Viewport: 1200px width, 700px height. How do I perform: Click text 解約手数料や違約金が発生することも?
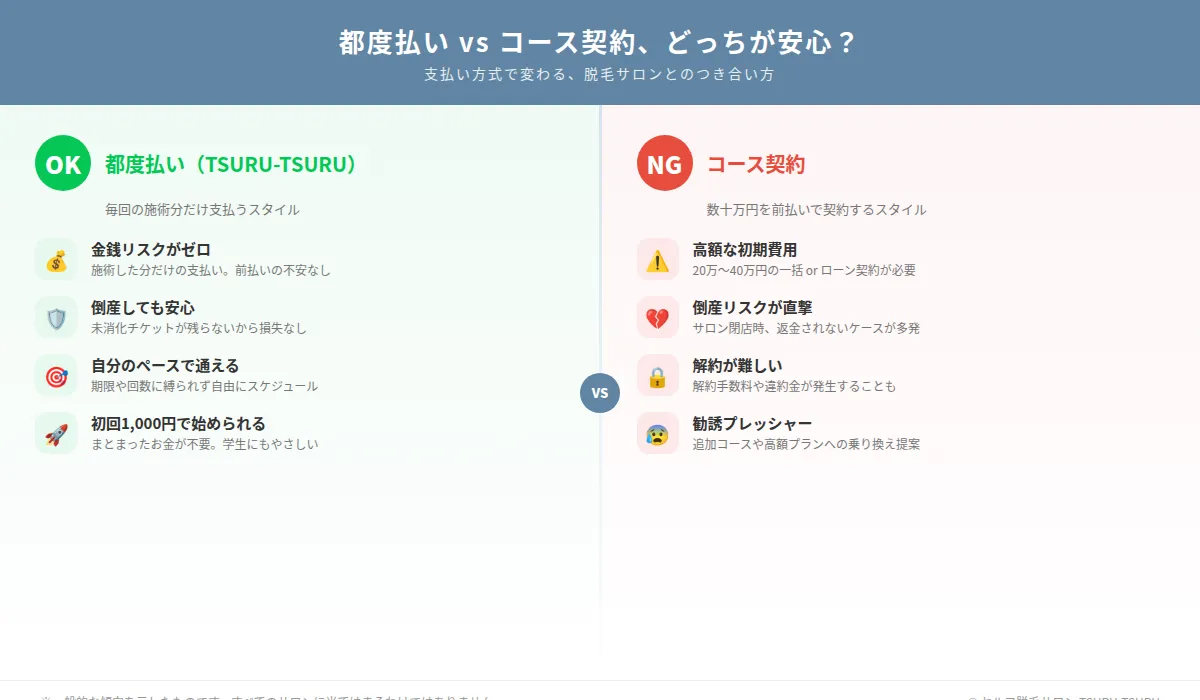(795, 386)
